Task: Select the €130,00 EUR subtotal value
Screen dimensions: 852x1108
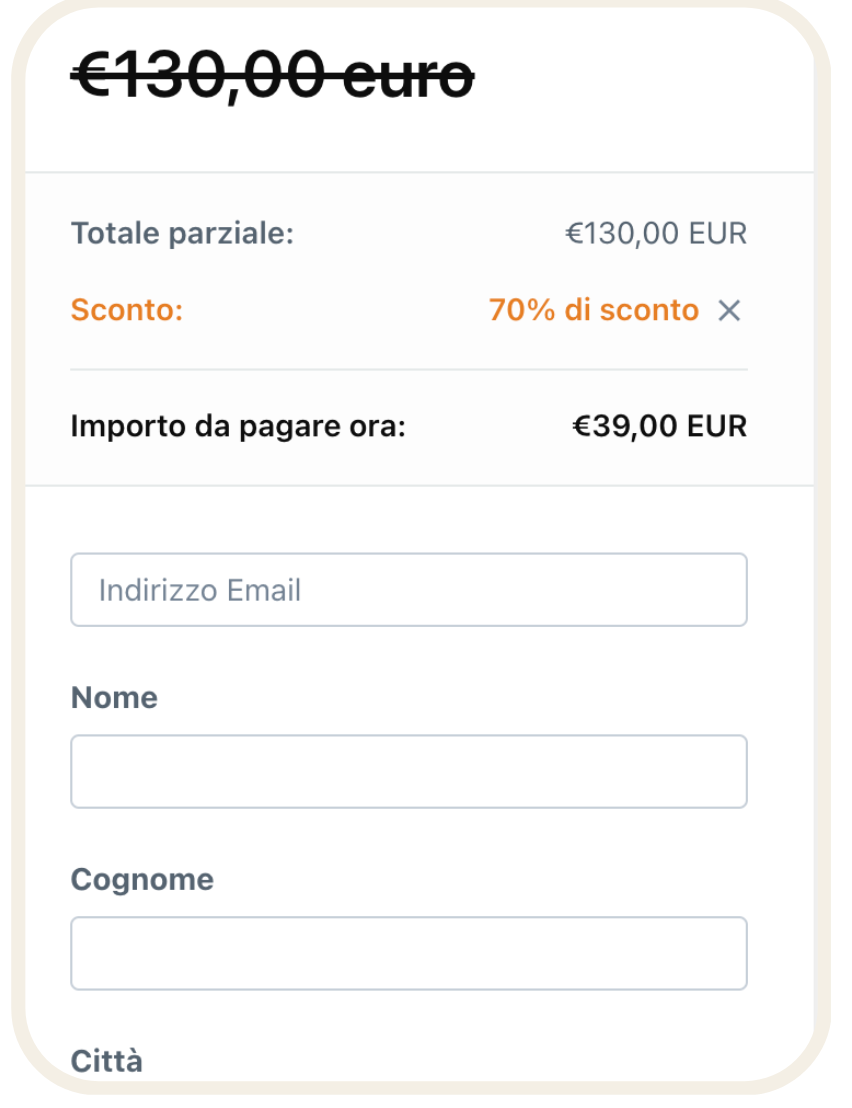Action: [656, 234]
